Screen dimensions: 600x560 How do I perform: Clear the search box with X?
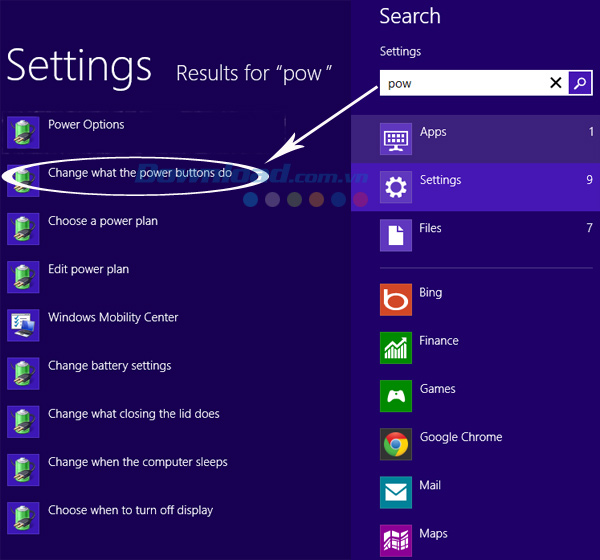click(x=556, y=83)
